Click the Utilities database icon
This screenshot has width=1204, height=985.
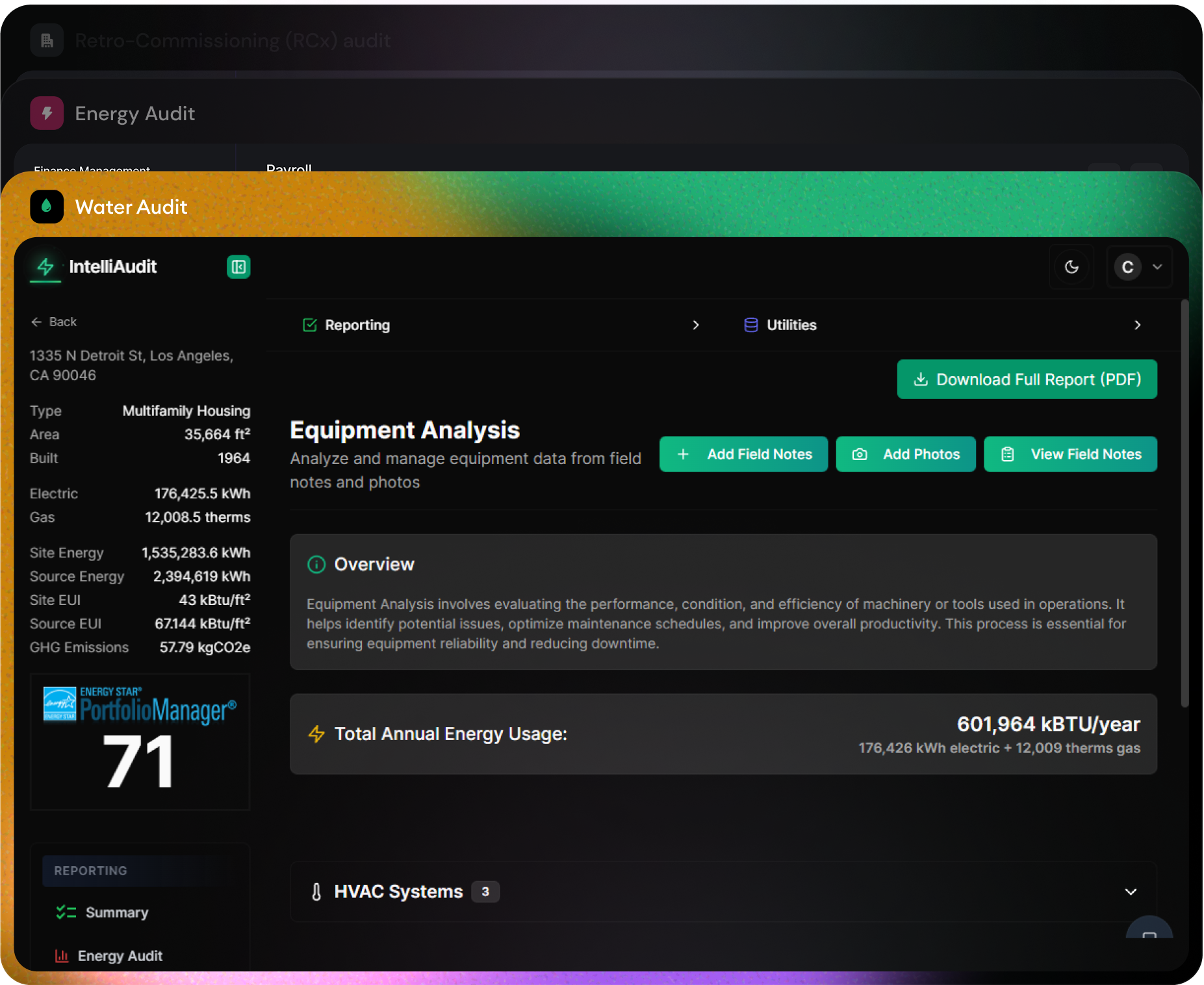coord(750,325)
